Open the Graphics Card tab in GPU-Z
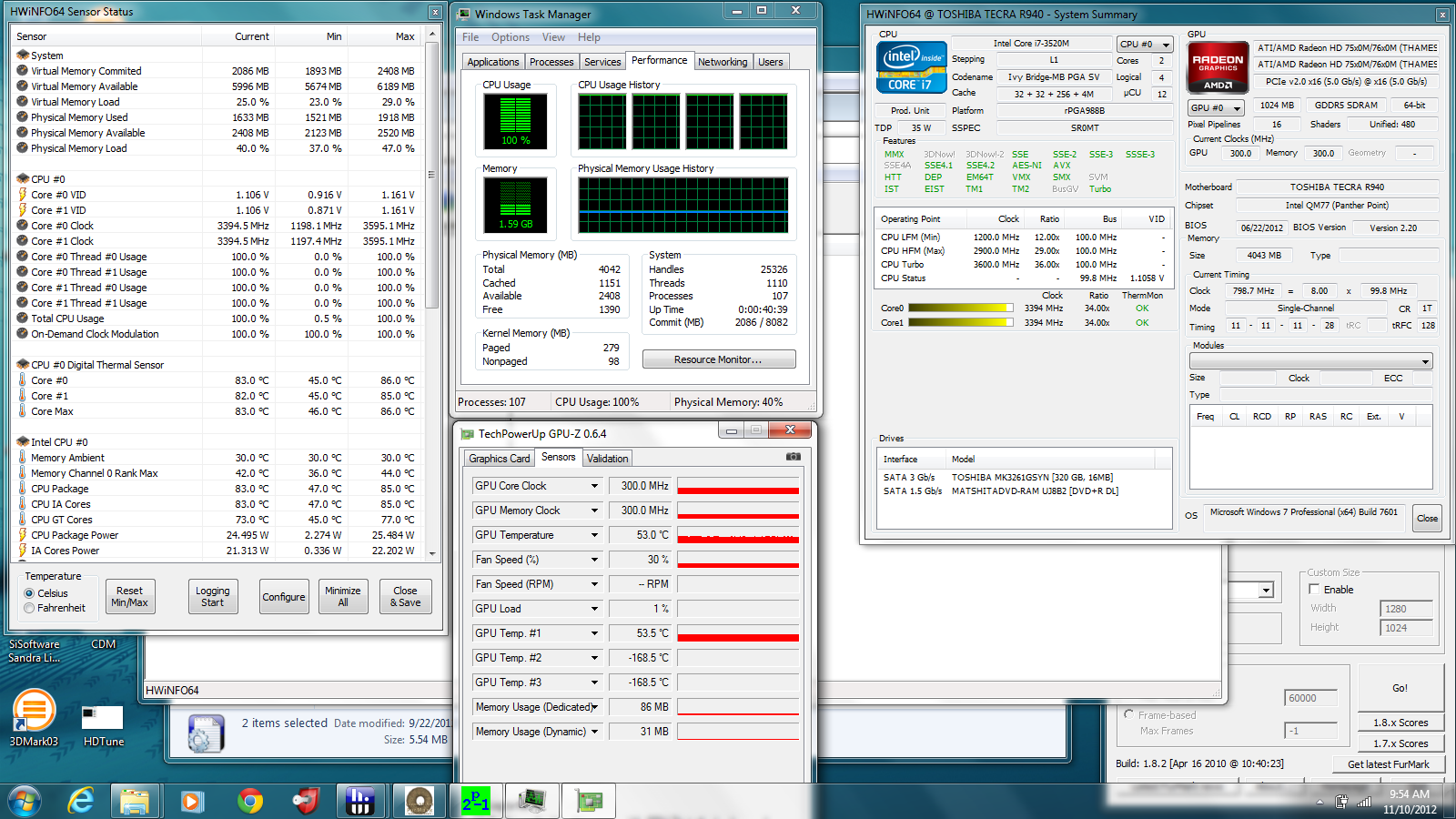This screenshot has height=819, width=1456. click(x=499, y=459)
